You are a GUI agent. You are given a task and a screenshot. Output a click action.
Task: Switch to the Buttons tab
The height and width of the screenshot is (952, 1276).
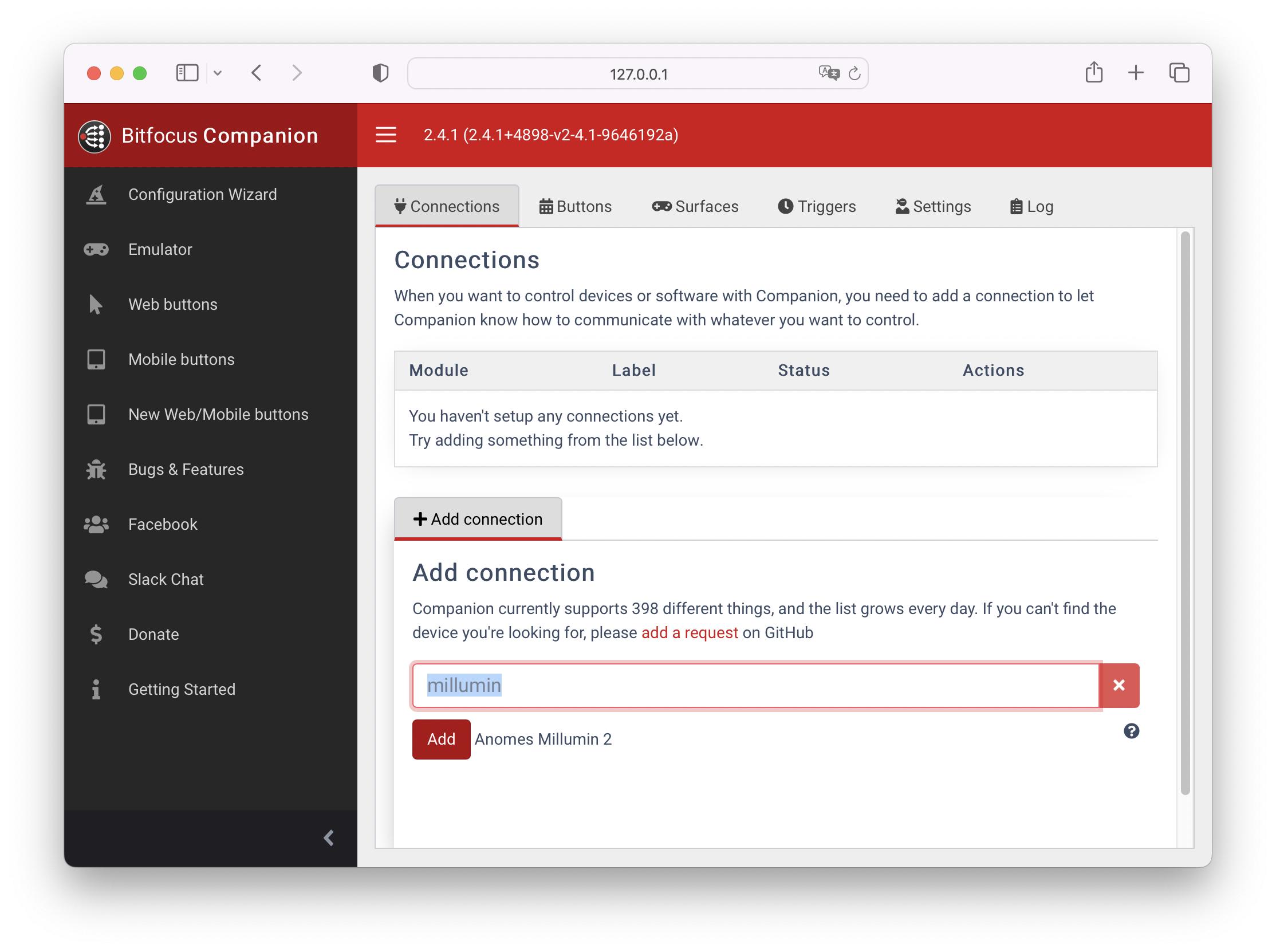pyautogui.click(x=575, y=206)
